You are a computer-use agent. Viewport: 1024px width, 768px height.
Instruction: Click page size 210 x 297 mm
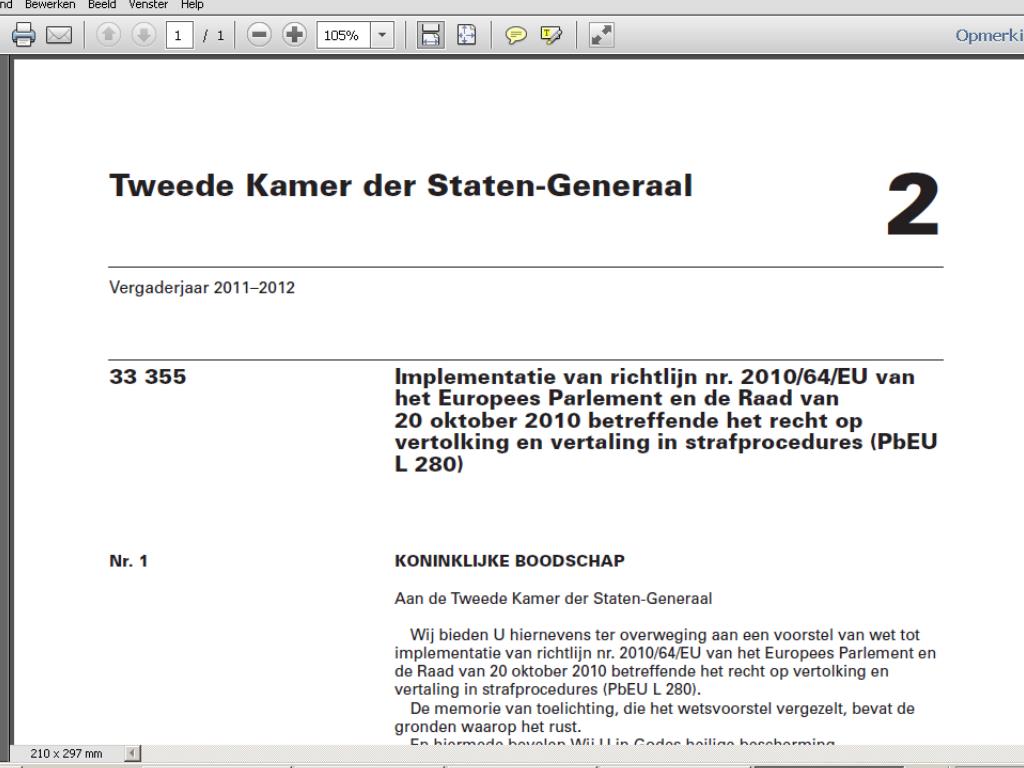66,753
